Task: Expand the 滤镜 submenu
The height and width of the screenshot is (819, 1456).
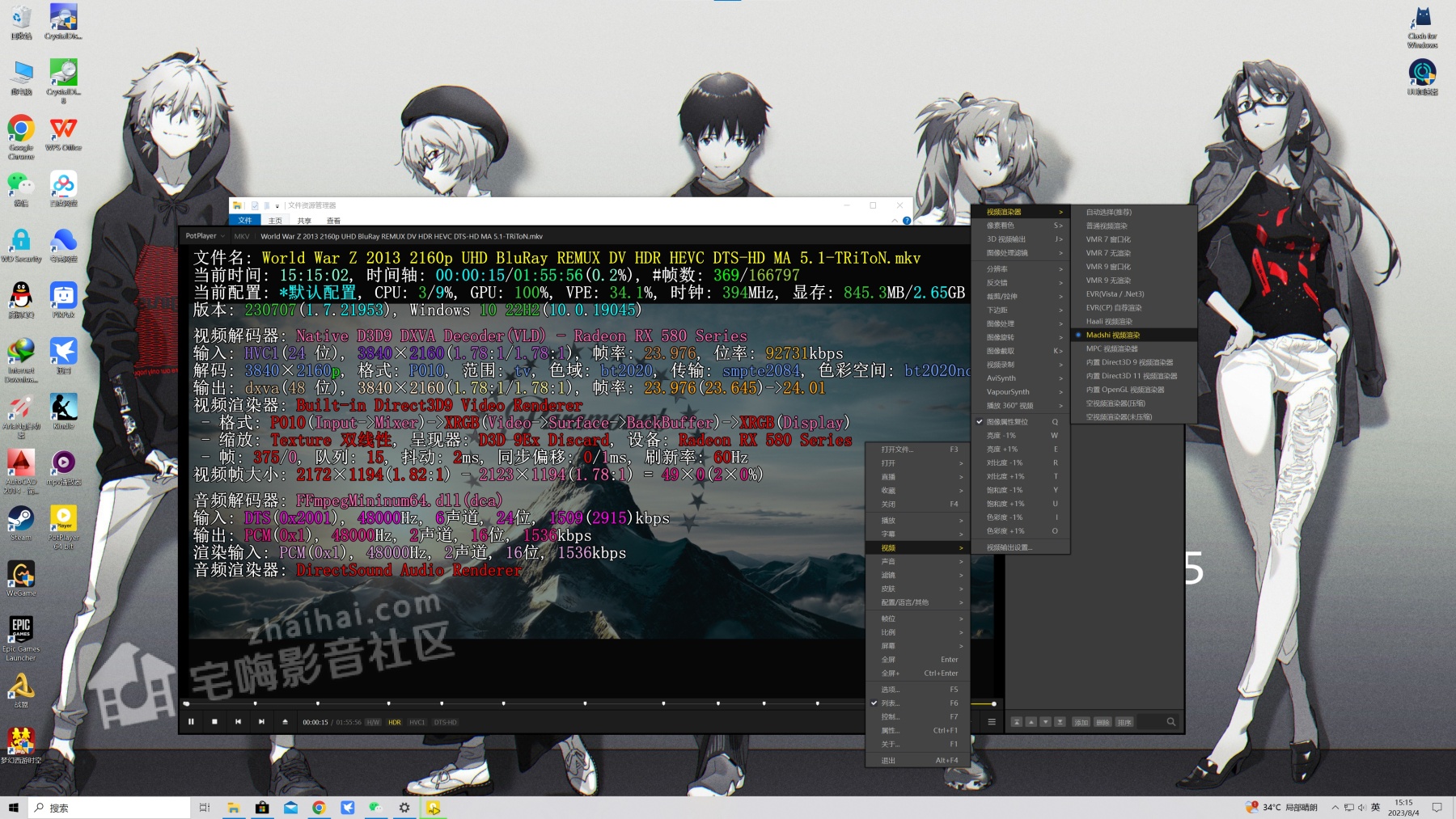Action: tap(916, 575)
